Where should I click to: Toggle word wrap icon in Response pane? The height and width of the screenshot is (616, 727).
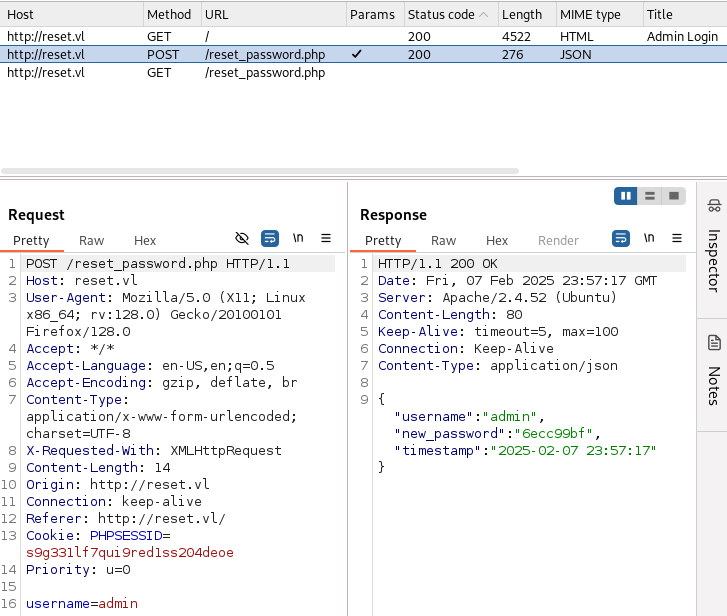point(621,238)
